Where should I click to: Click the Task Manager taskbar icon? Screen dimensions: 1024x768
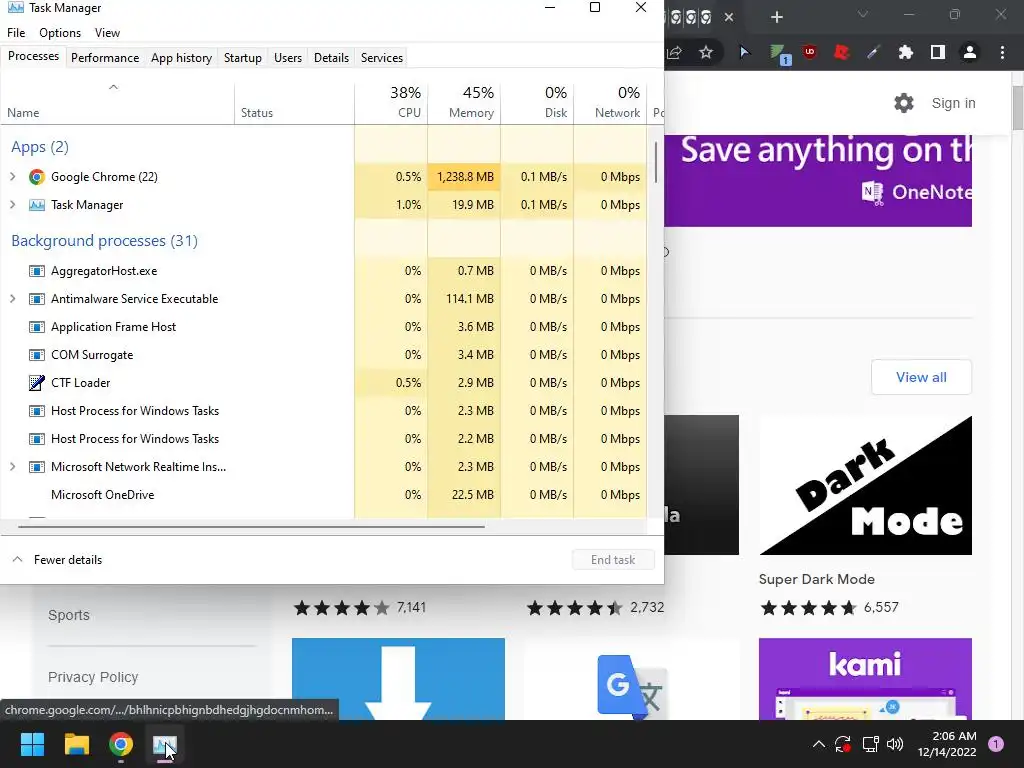pyautogui.click(x=165, y=744)
